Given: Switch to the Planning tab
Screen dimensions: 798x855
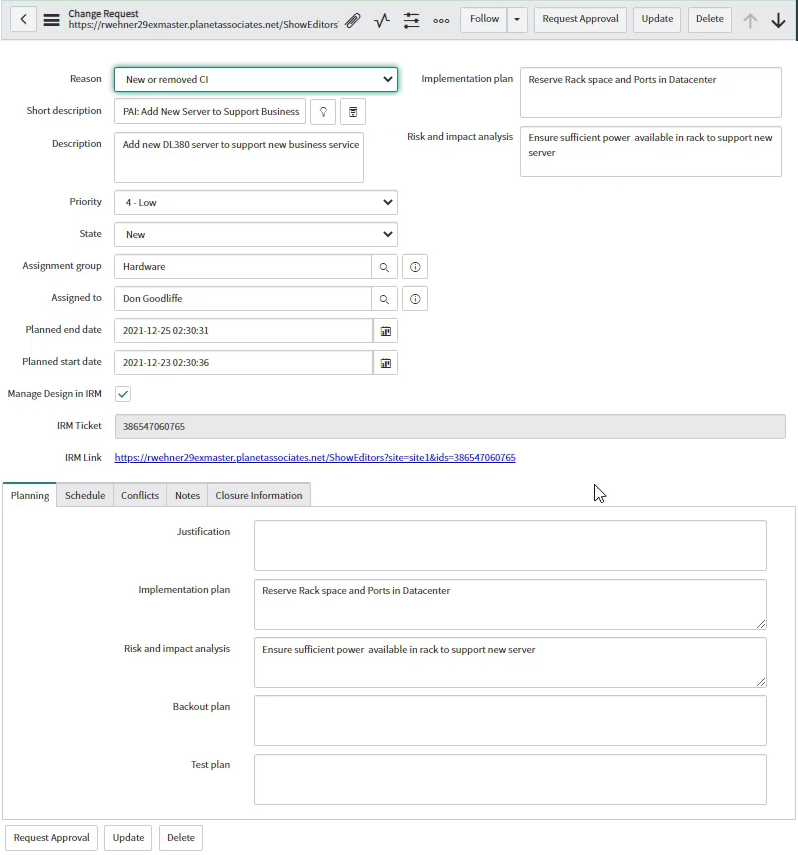Looking at the screenshot, I should point(30,495).
